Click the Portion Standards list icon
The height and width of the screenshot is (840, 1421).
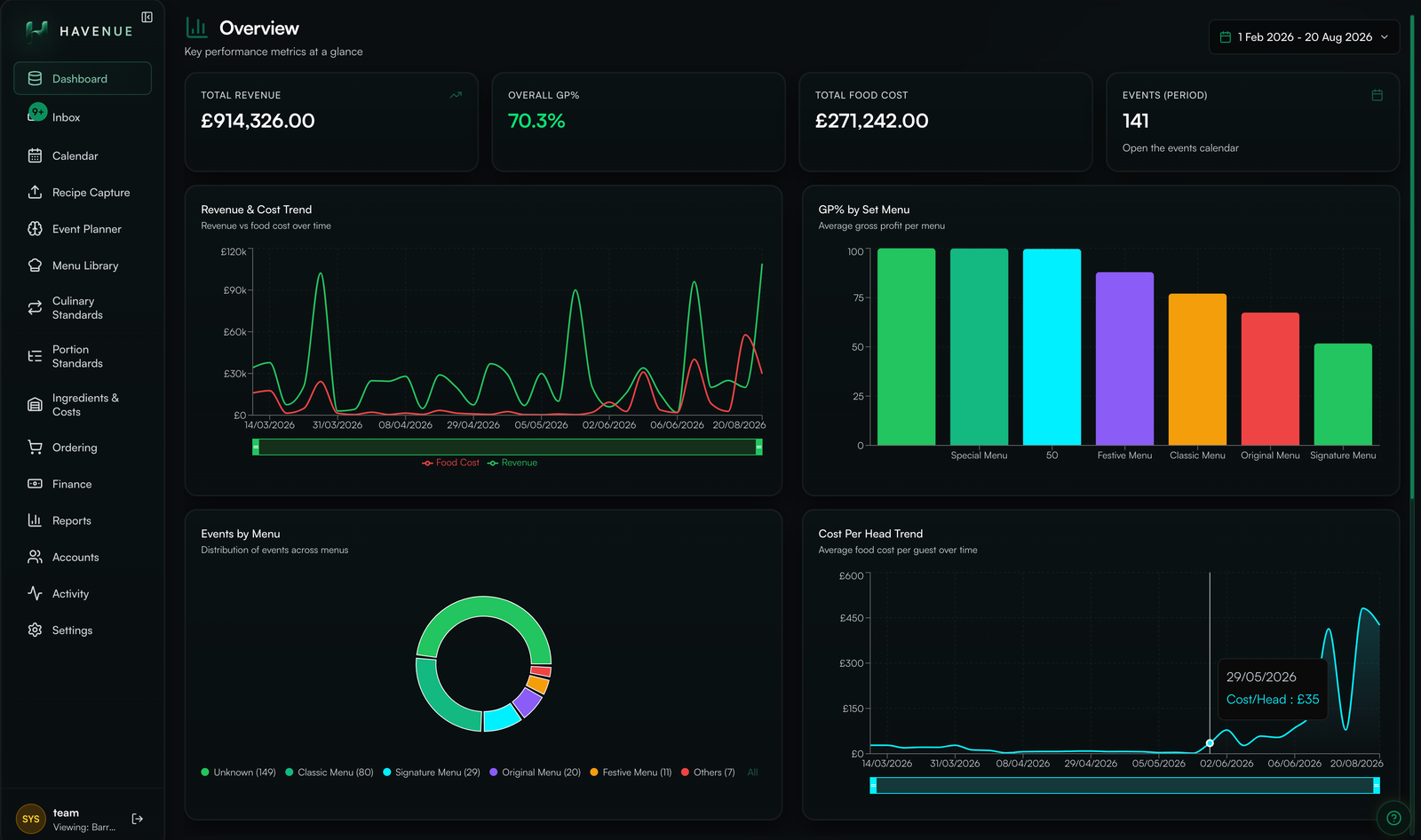pos(35,356)
